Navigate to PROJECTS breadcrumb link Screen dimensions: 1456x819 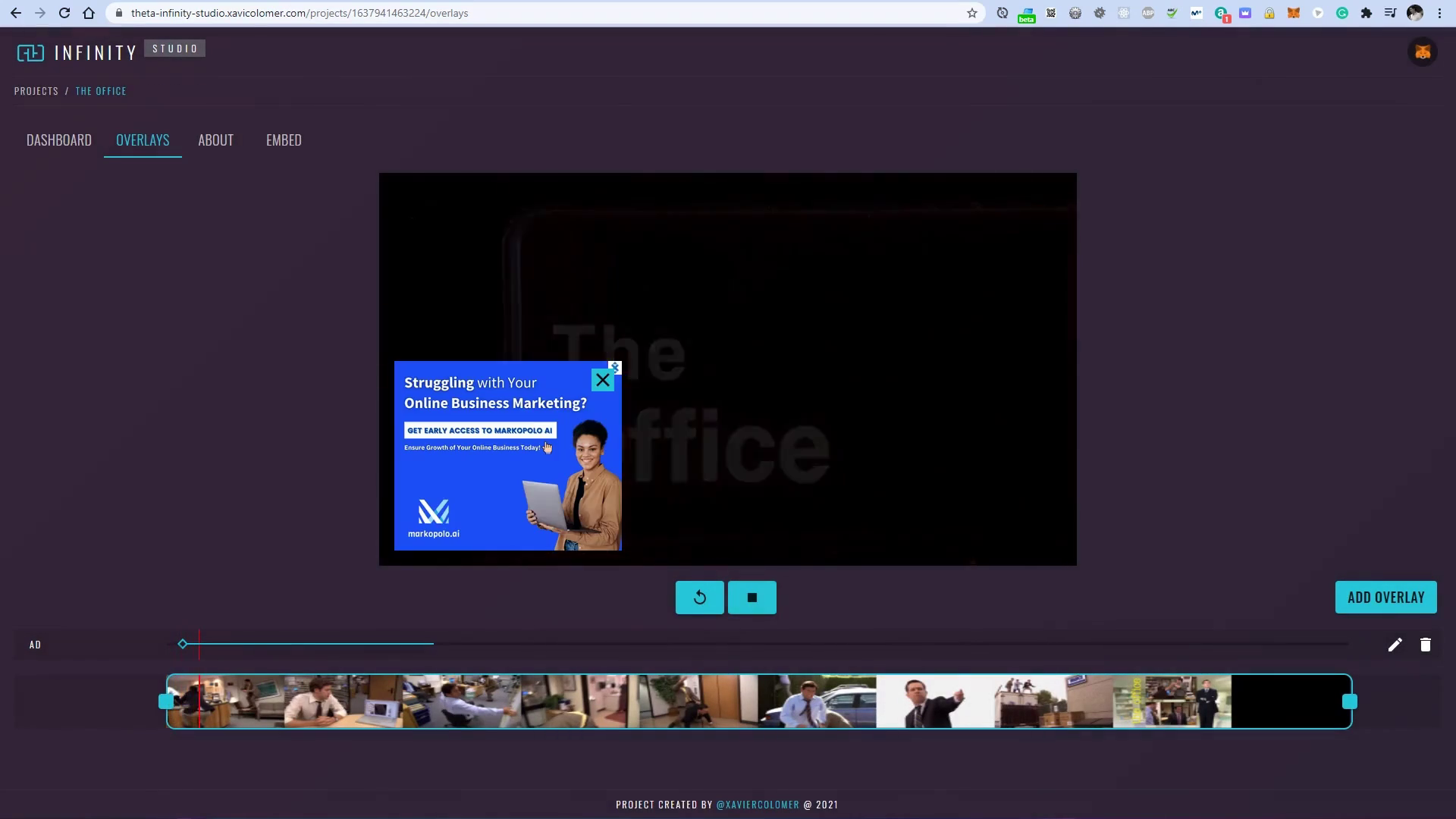click(x=36, y=91)
